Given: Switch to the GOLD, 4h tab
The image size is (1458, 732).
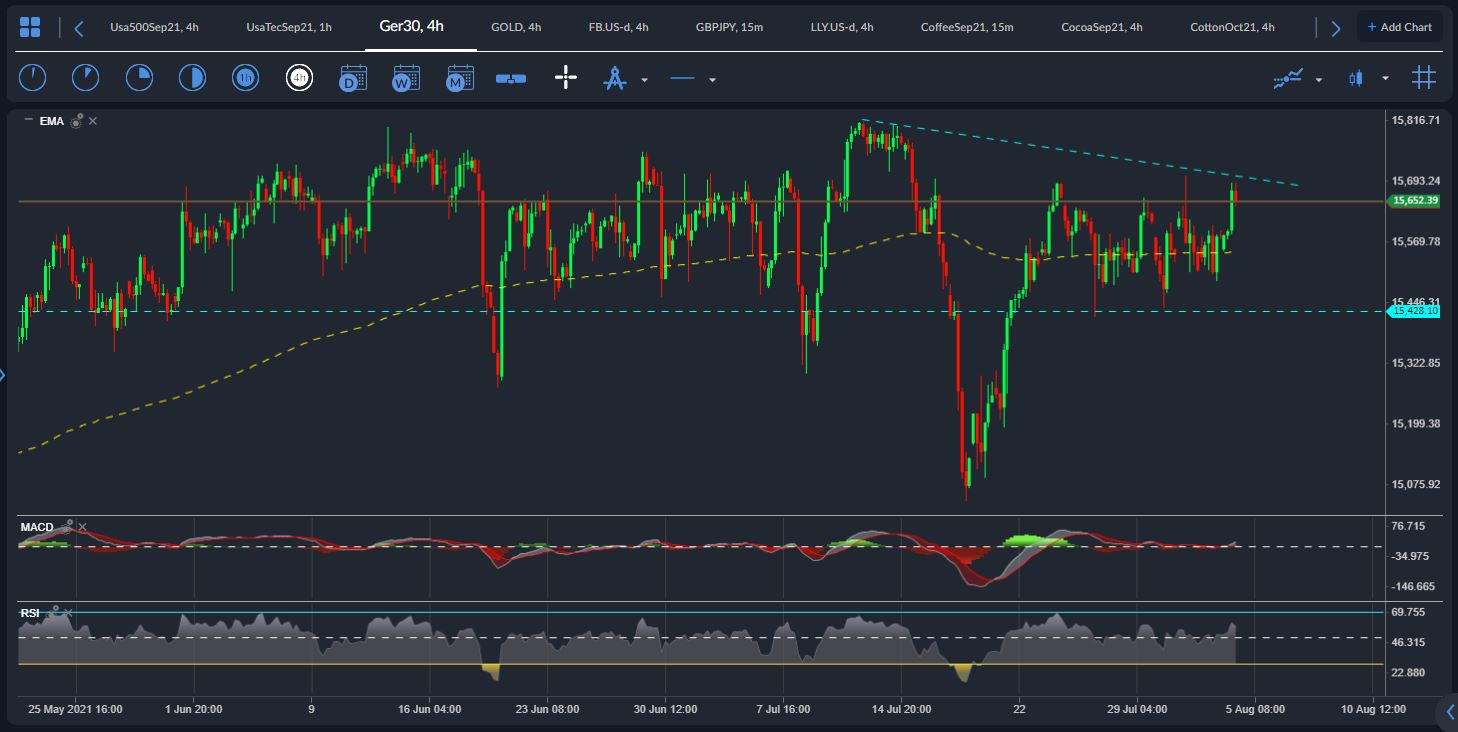Looking at the screenshot, I should click(516, 27).
